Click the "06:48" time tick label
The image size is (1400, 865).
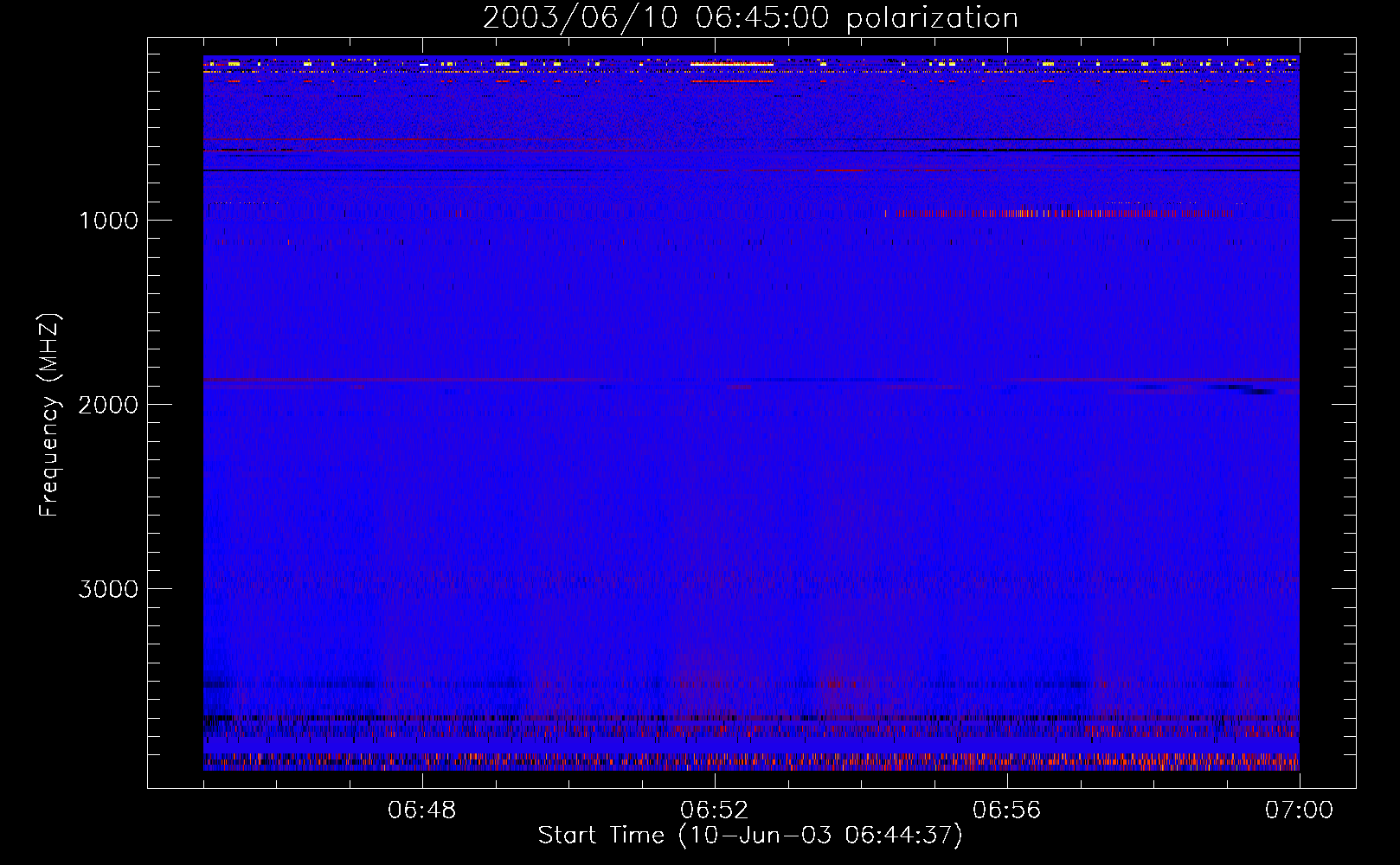[x=422, y=811]
